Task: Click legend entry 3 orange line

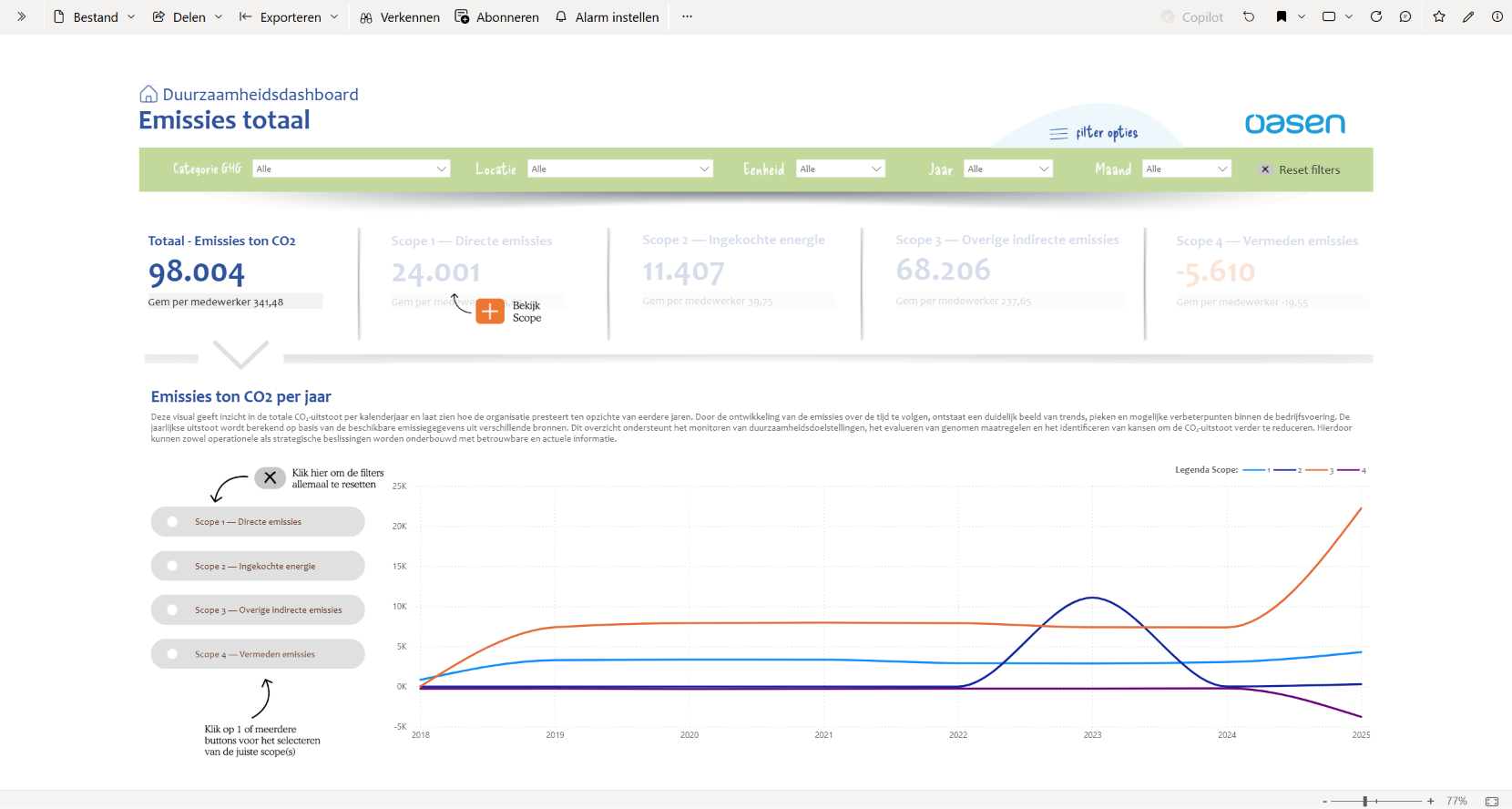Action: pyautogui.click(x=1319, y=470)
